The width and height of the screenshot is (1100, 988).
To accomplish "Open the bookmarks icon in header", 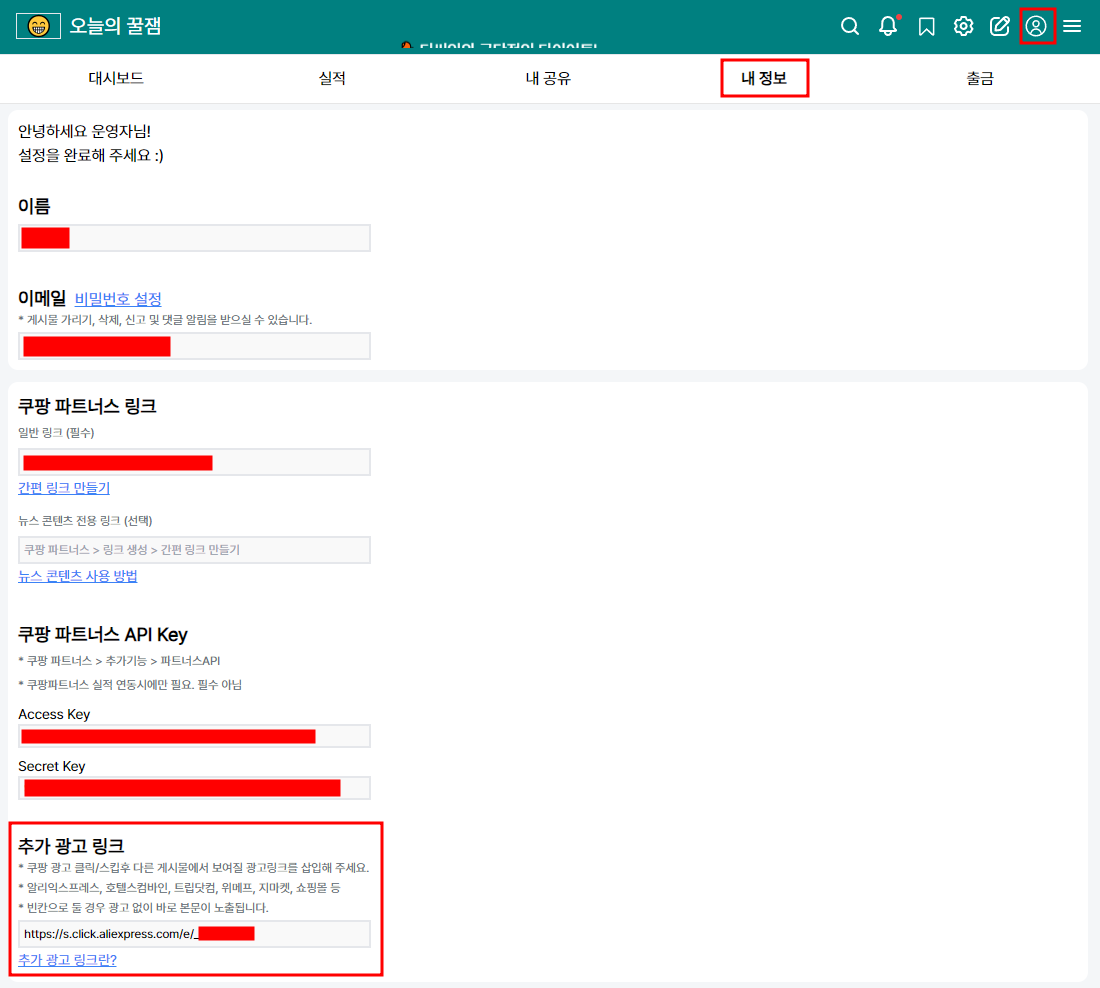I will click(x=926, y=27).
